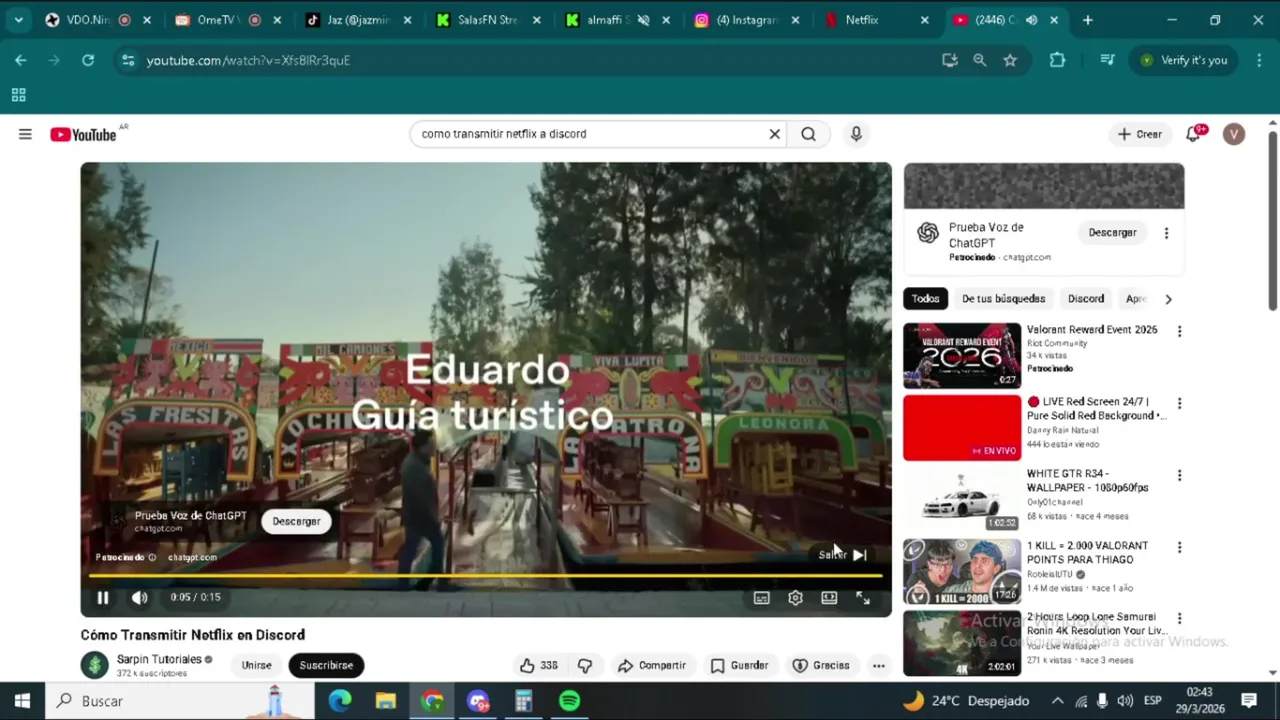Open the player settings gear
The image size is (1280, 720).
click(x=795, y=598)
